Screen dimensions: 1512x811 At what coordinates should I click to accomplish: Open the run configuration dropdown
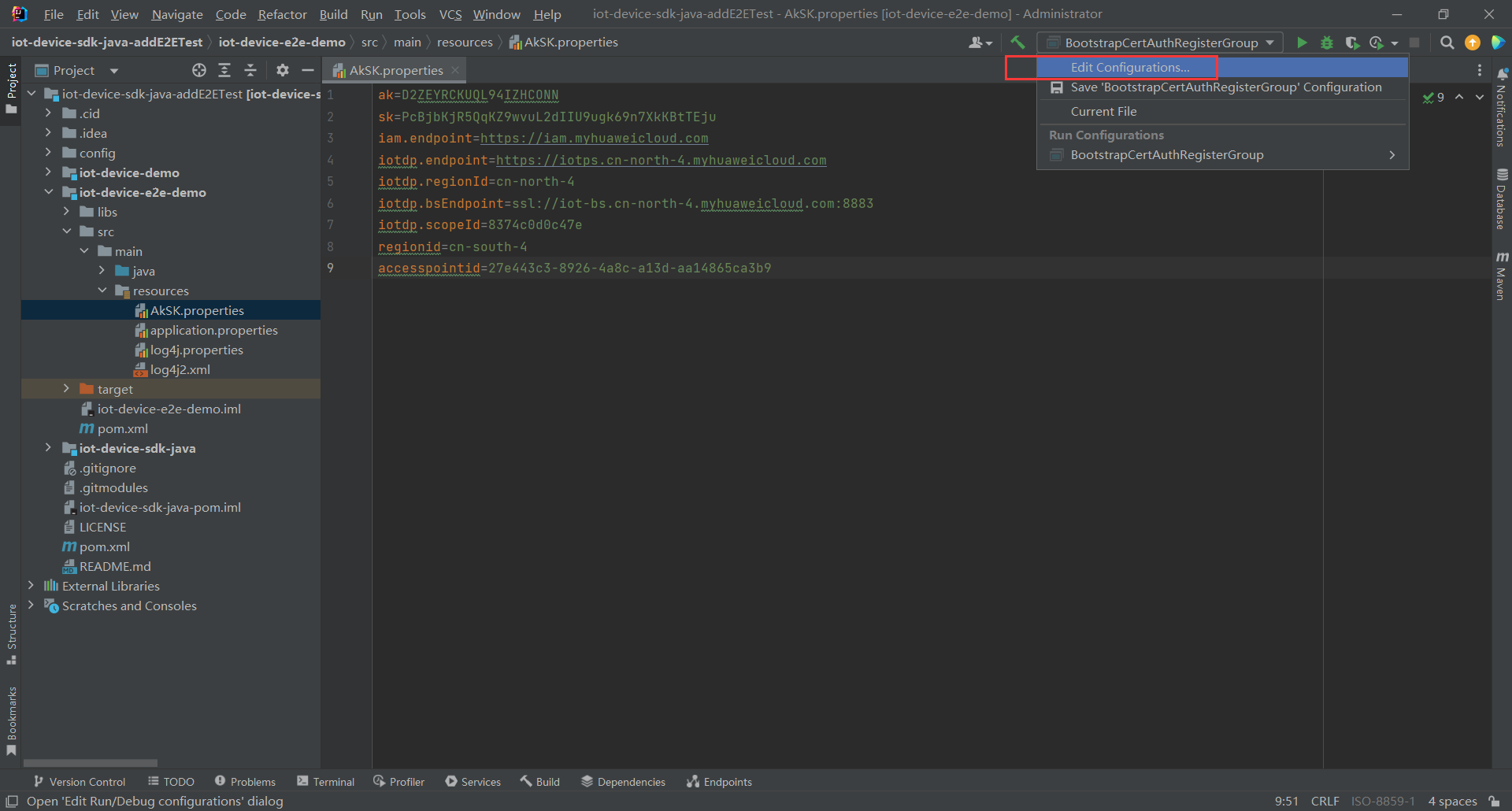pyautogui.click(x=1160, y=43)
